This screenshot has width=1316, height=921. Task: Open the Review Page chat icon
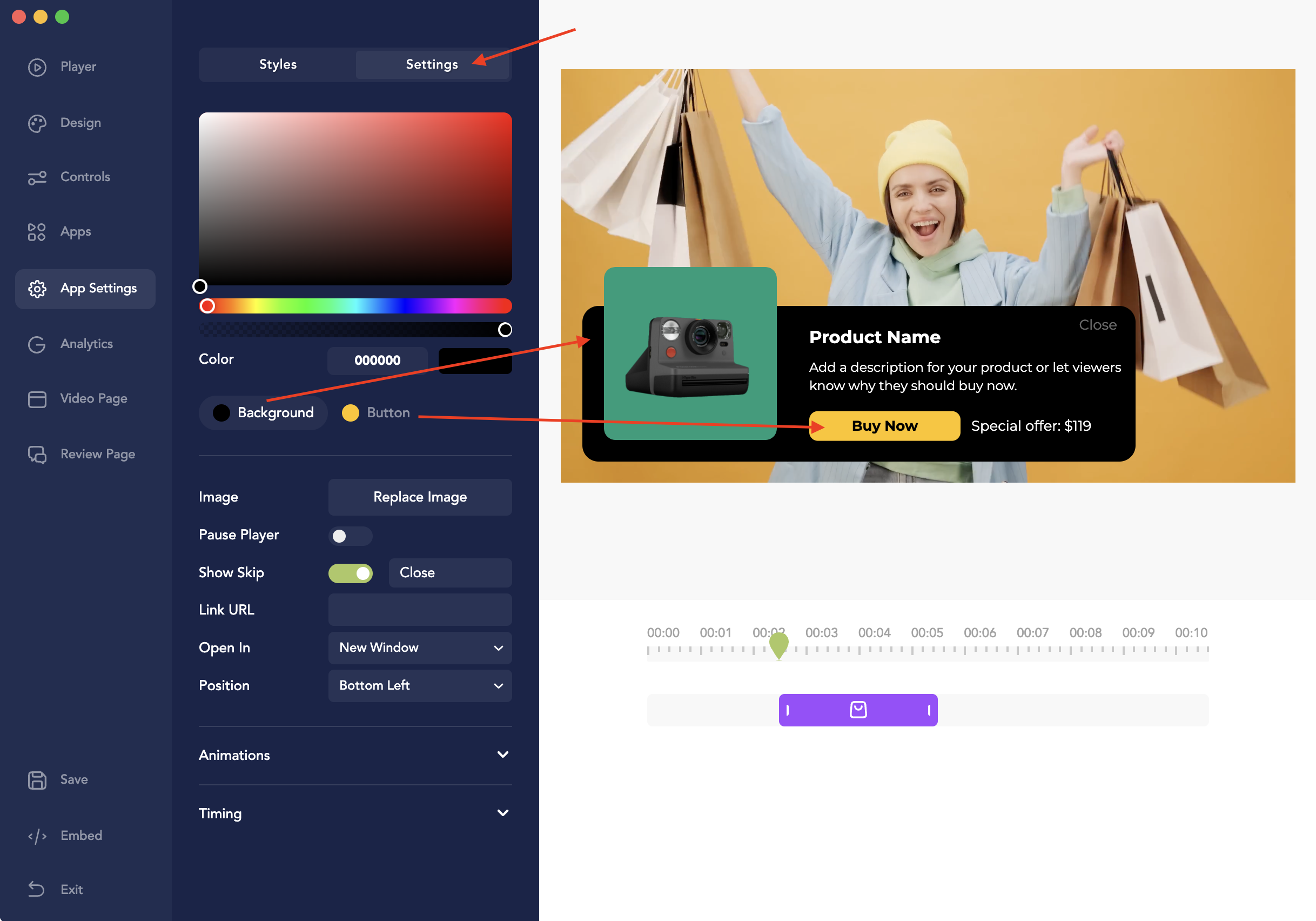[37, 455]
